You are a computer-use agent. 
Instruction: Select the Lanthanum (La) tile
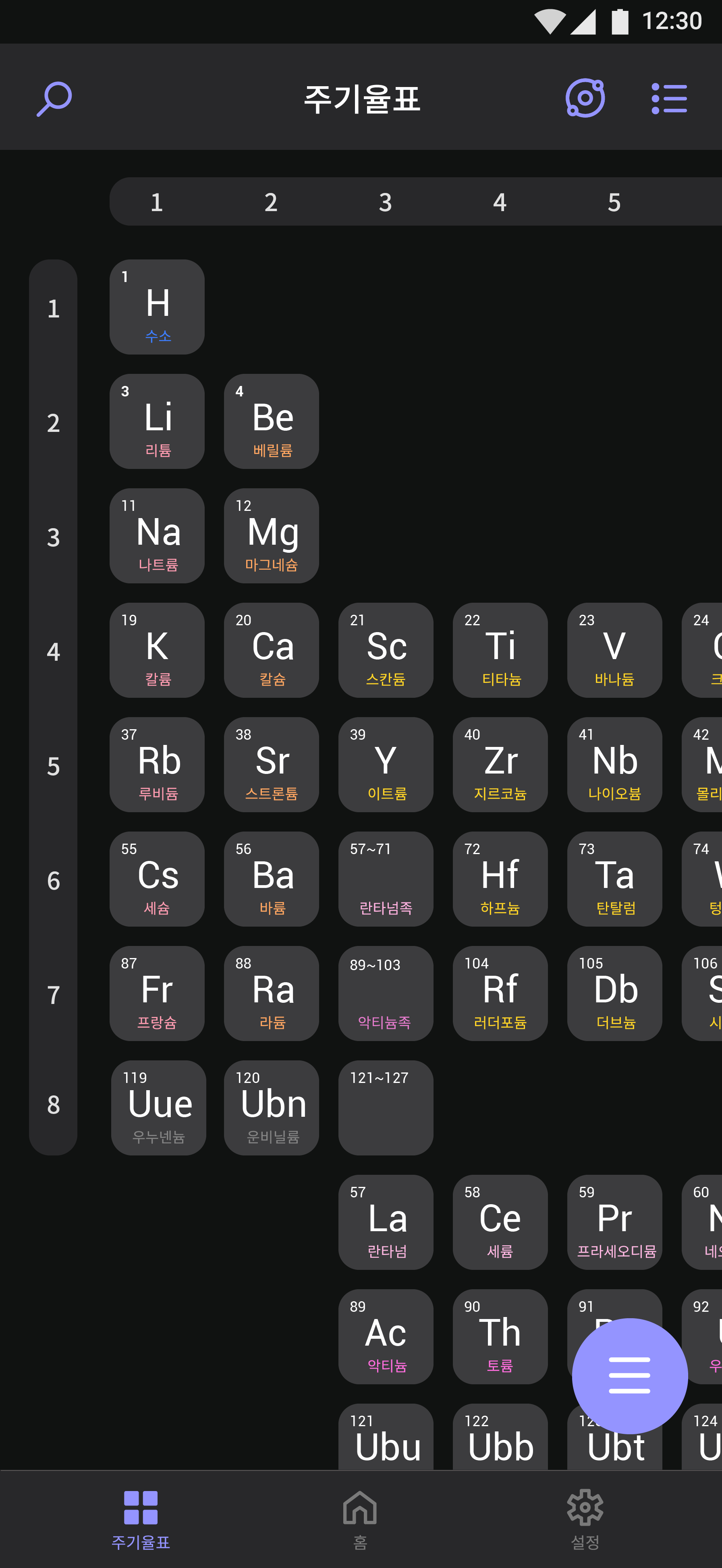(x=386, y=1222)
